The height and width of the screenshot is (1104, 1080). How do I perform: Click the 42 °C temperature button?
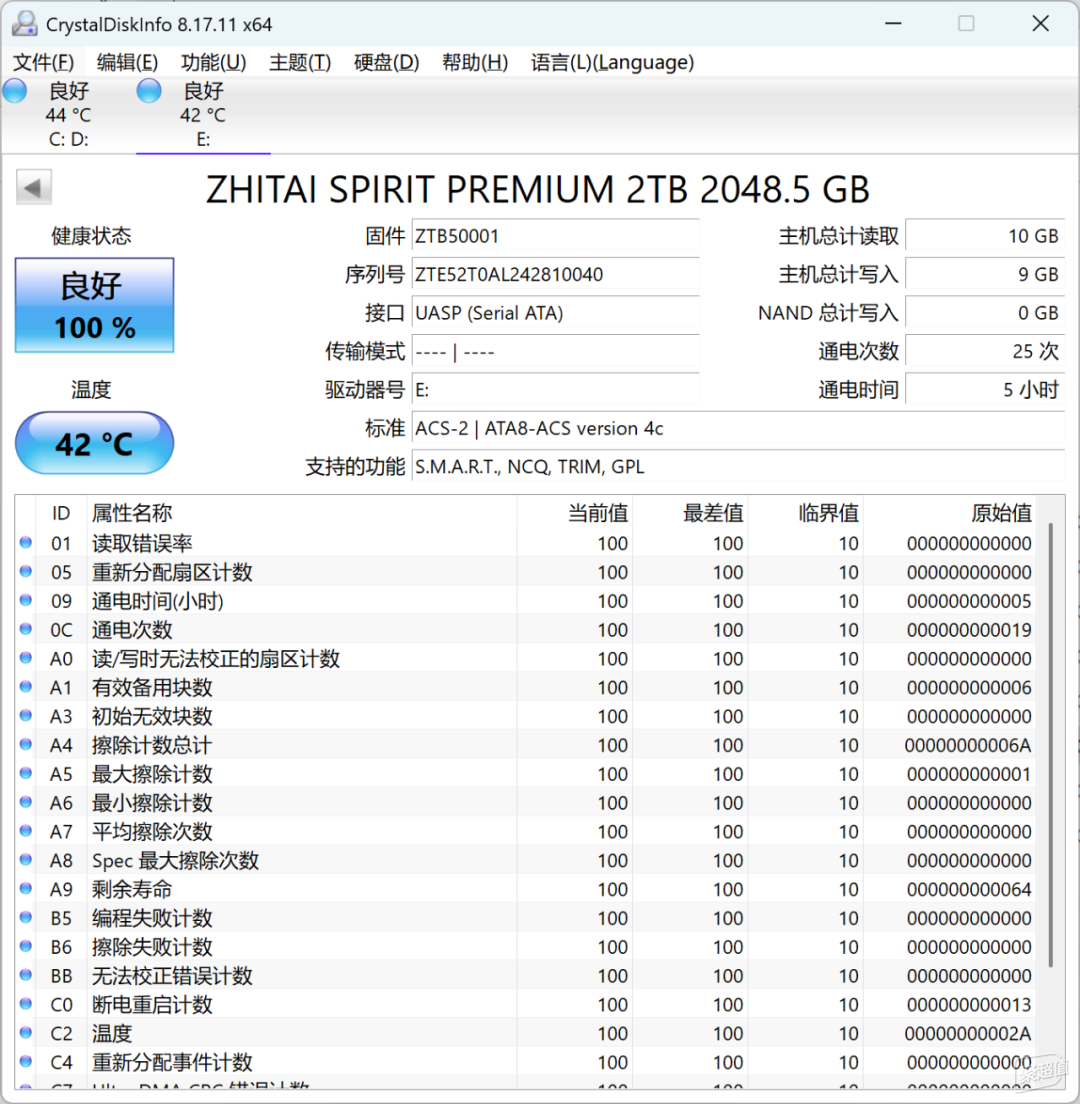pos(94,444)
